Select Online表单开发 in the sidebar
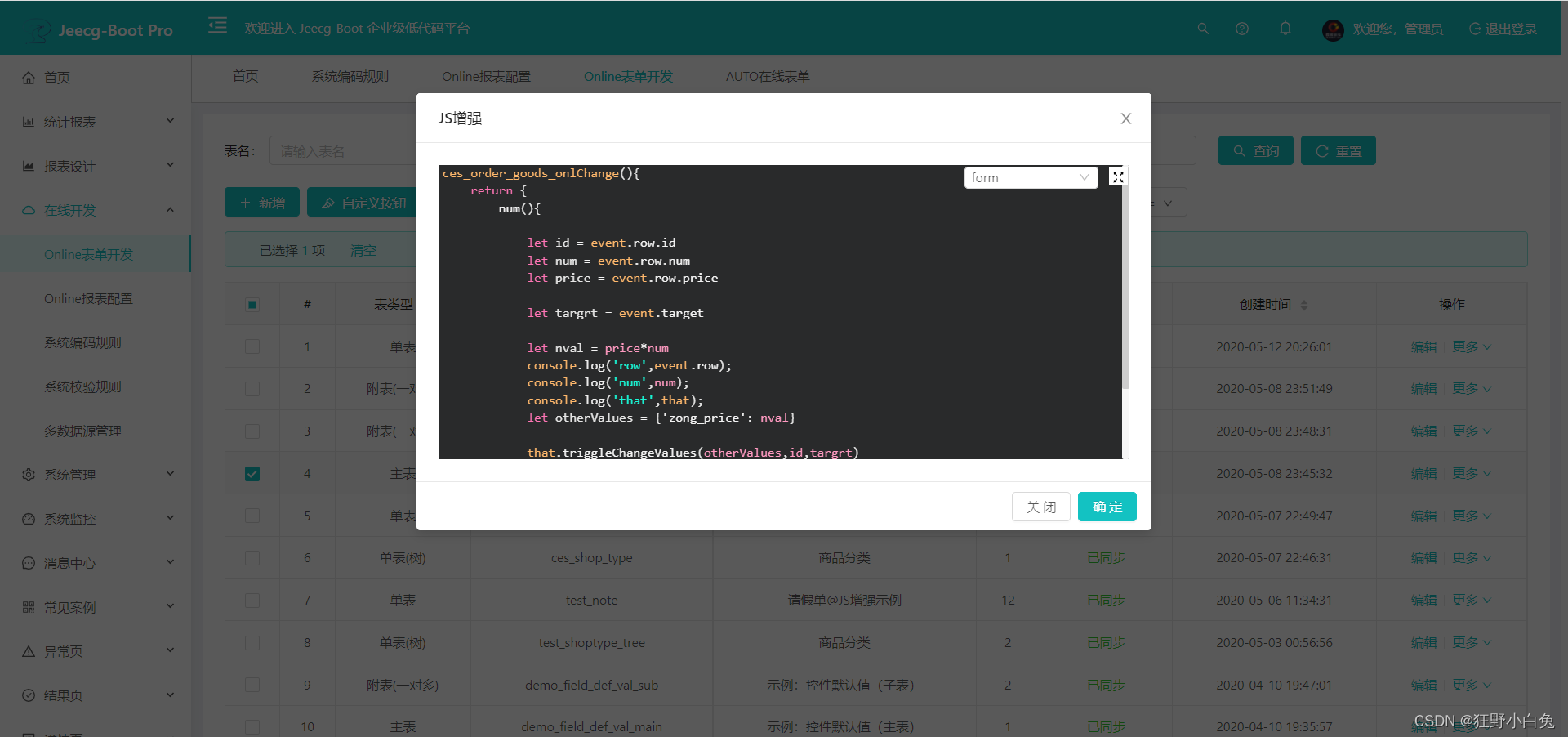This screenshot has height=737, width=1568. pyautogui.click(x=96, y=254)
